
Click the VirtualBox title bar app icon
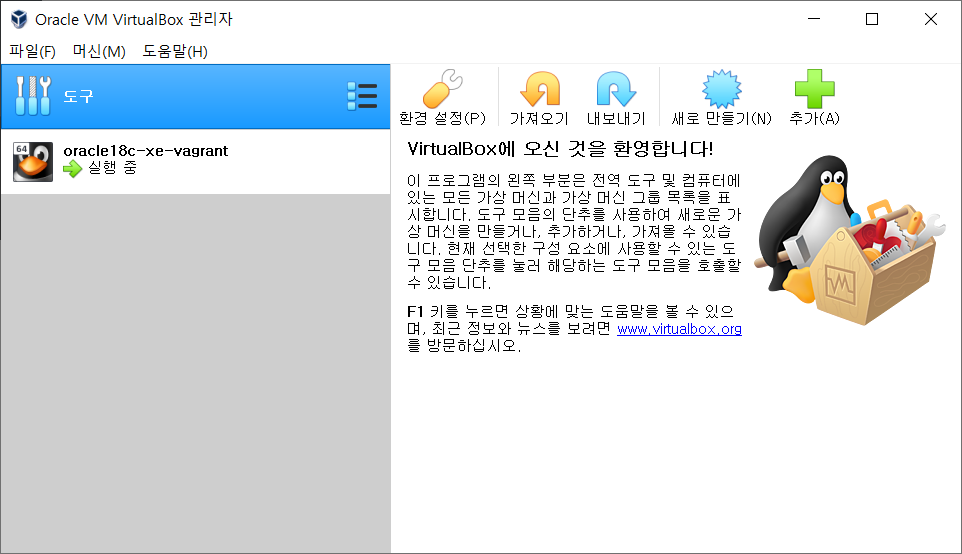19,19
